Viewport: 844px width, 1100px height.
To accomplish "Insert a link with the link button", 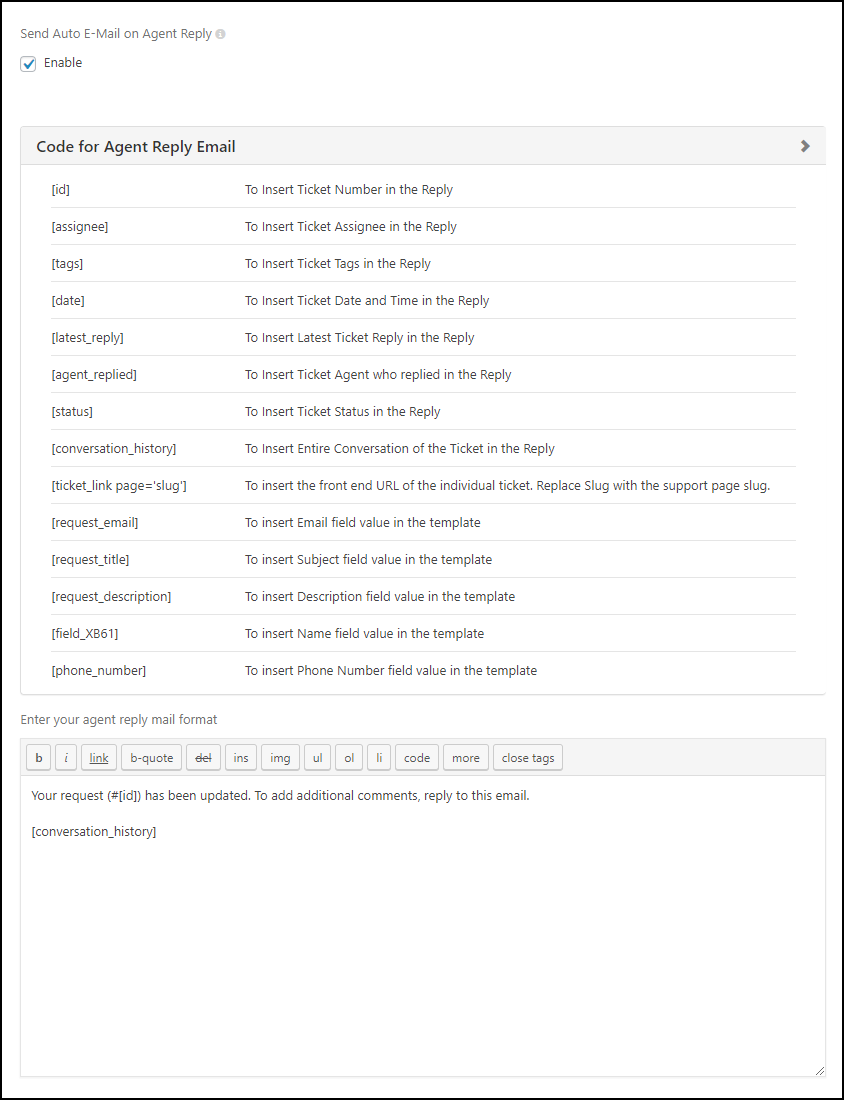I will tap(99, 758).
